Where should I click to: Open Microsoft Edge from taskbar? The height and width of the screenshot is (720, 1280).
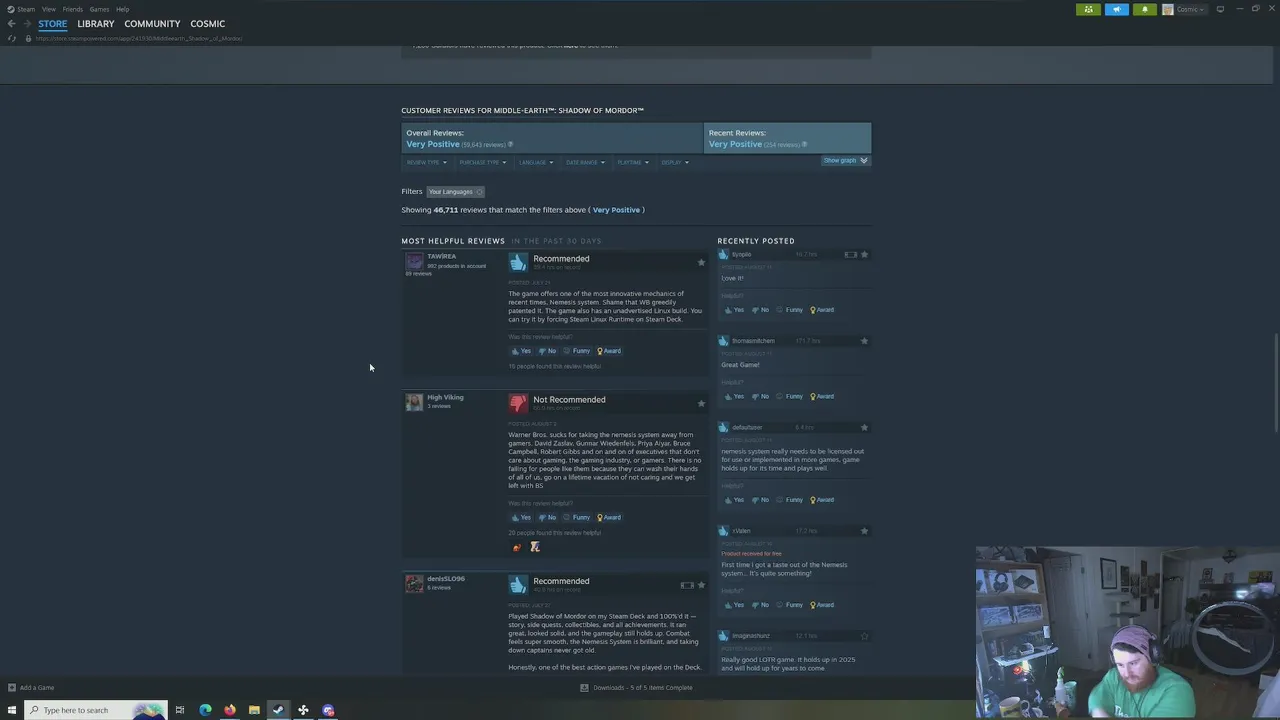[205, 710]
